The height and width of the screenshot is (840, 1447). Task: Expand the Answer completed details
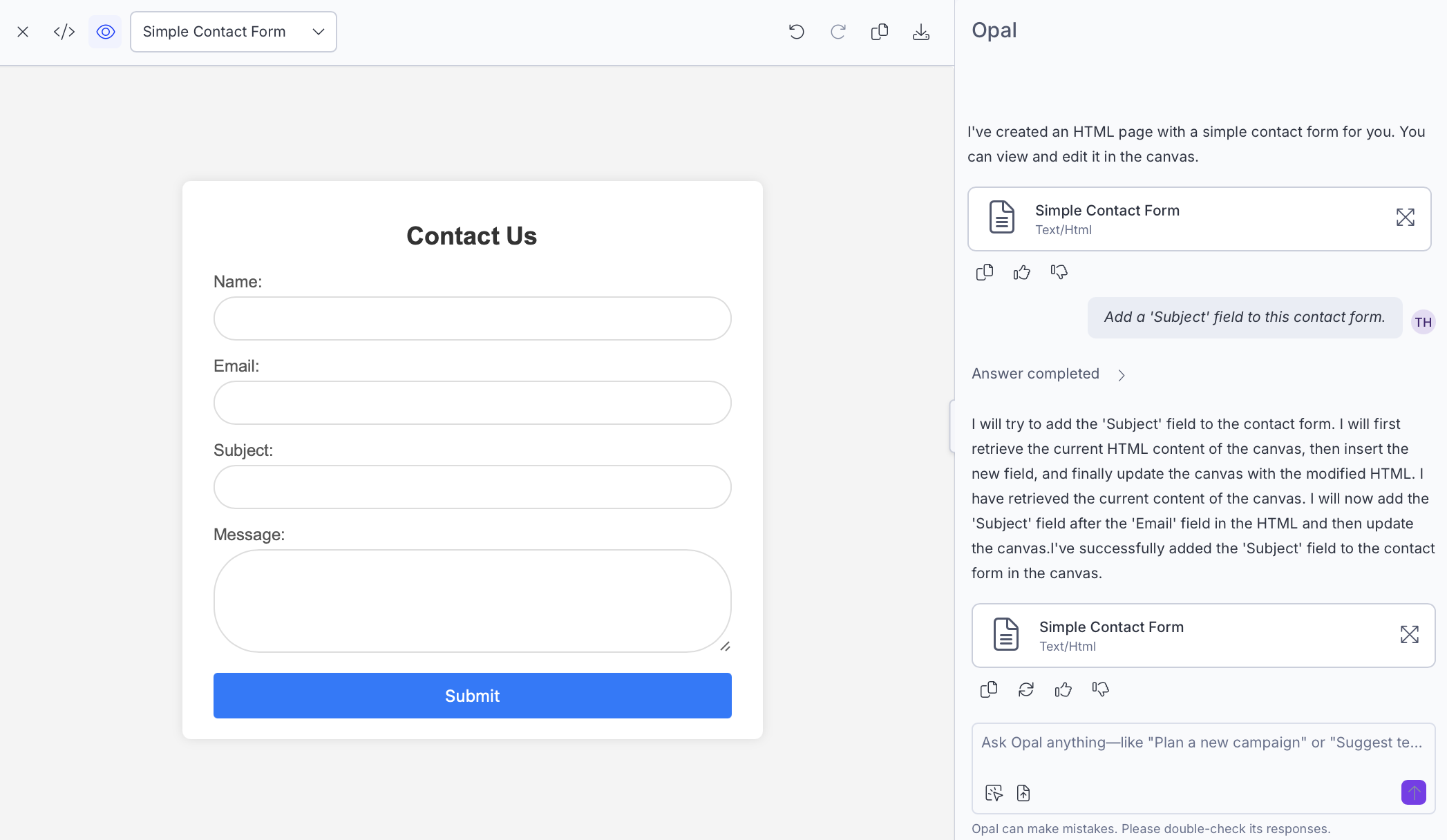(1121, 374)
